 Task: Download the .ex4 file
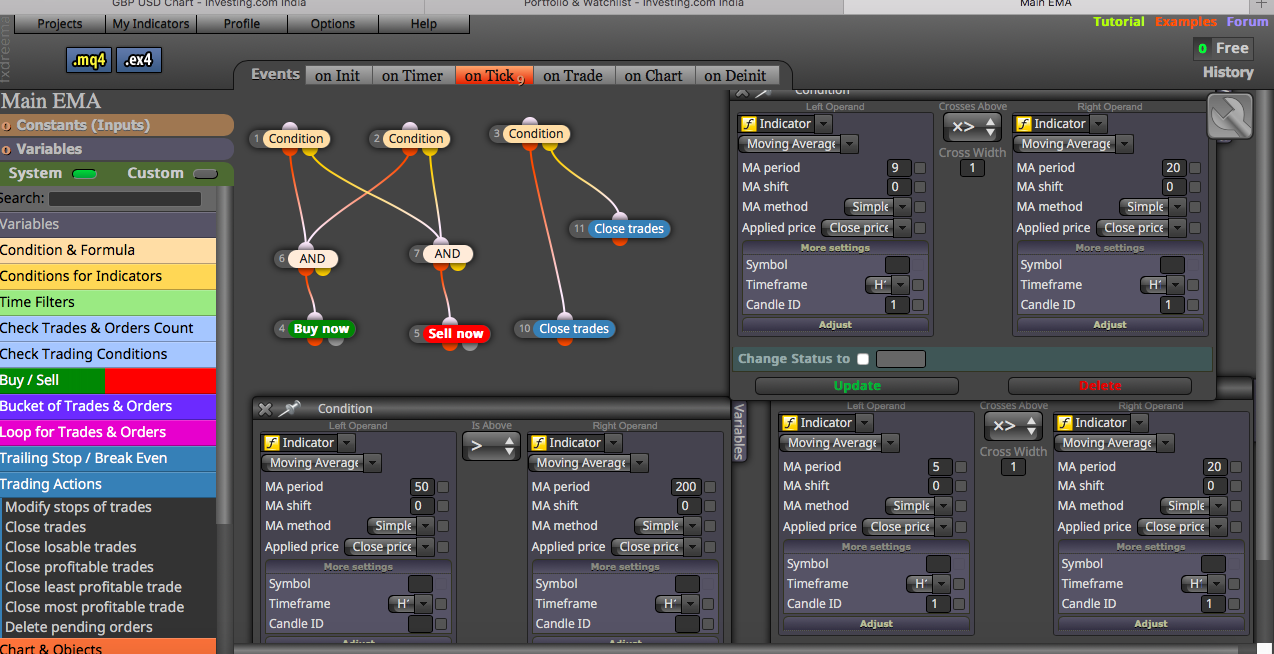(x=138, y=60)
